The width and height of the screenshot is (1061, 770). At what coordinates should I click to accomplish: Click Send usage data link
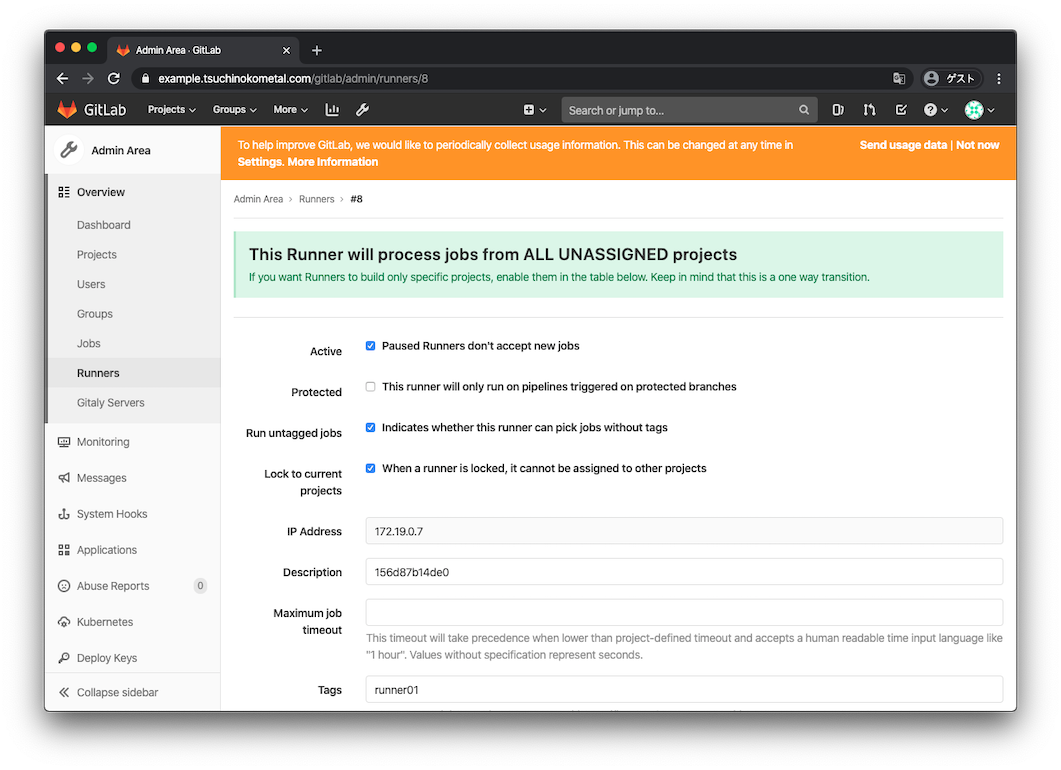coord(903,145)
